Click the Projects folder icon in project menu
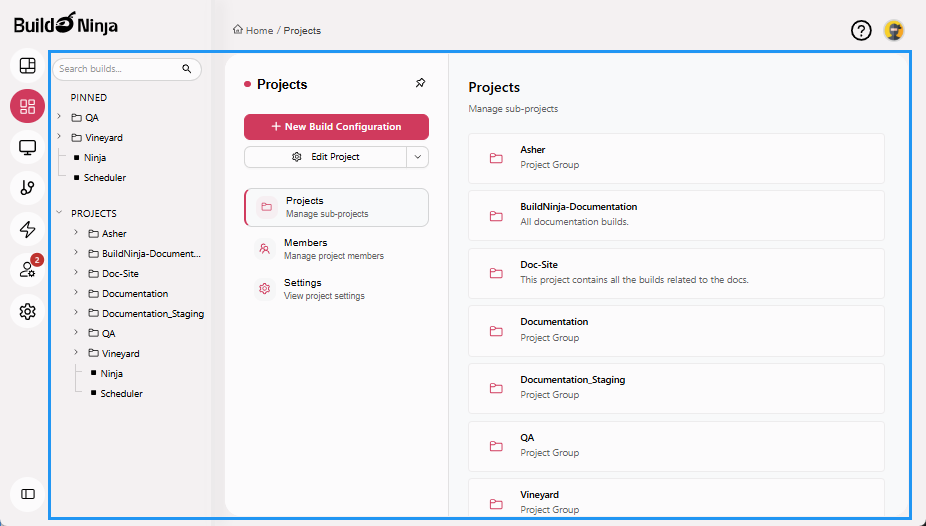This screenshot has height=526, width=926. click(267, 207)
